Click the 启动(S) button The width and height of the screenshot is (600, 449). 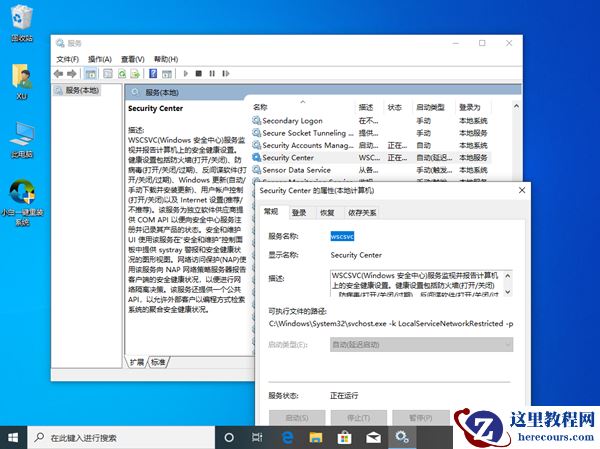coord(297,418)
